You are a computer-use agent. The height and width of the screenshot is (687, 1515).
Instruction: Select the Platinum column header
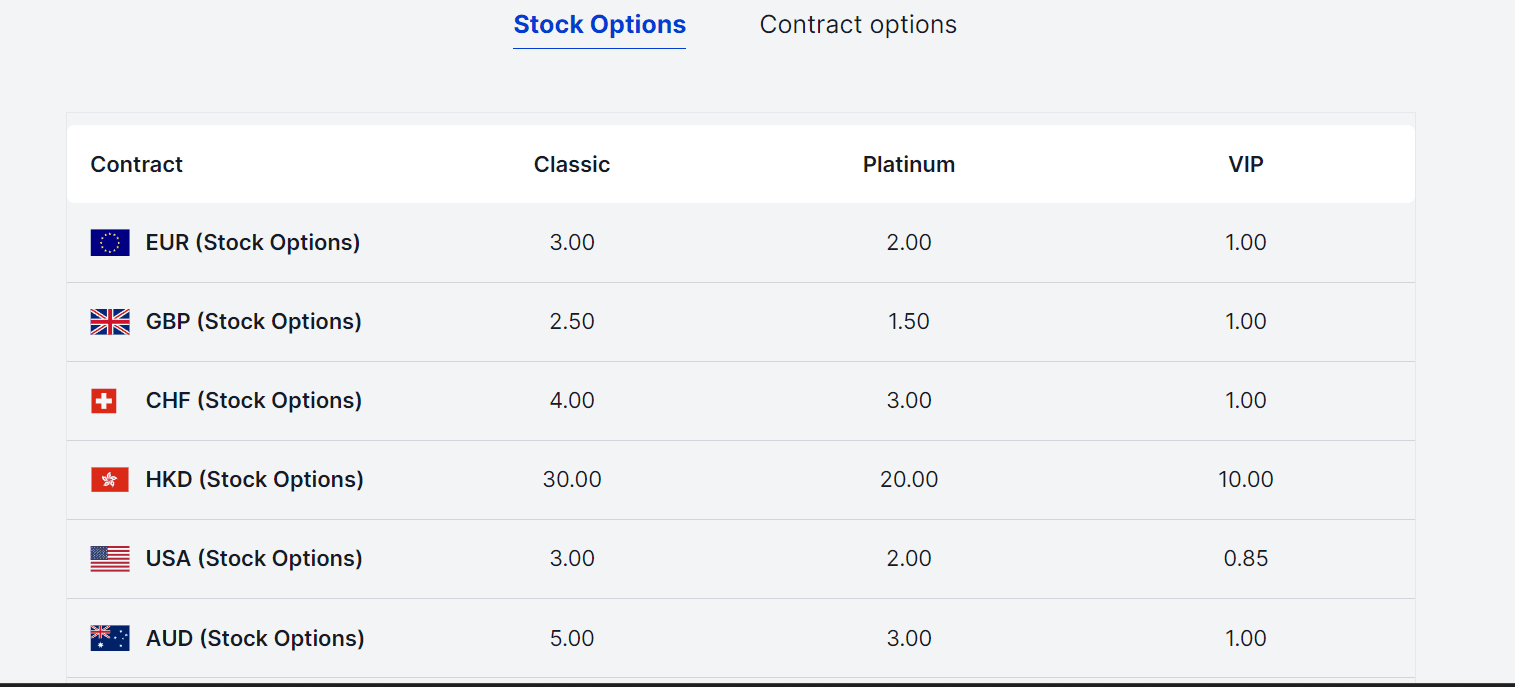[909, 165]
